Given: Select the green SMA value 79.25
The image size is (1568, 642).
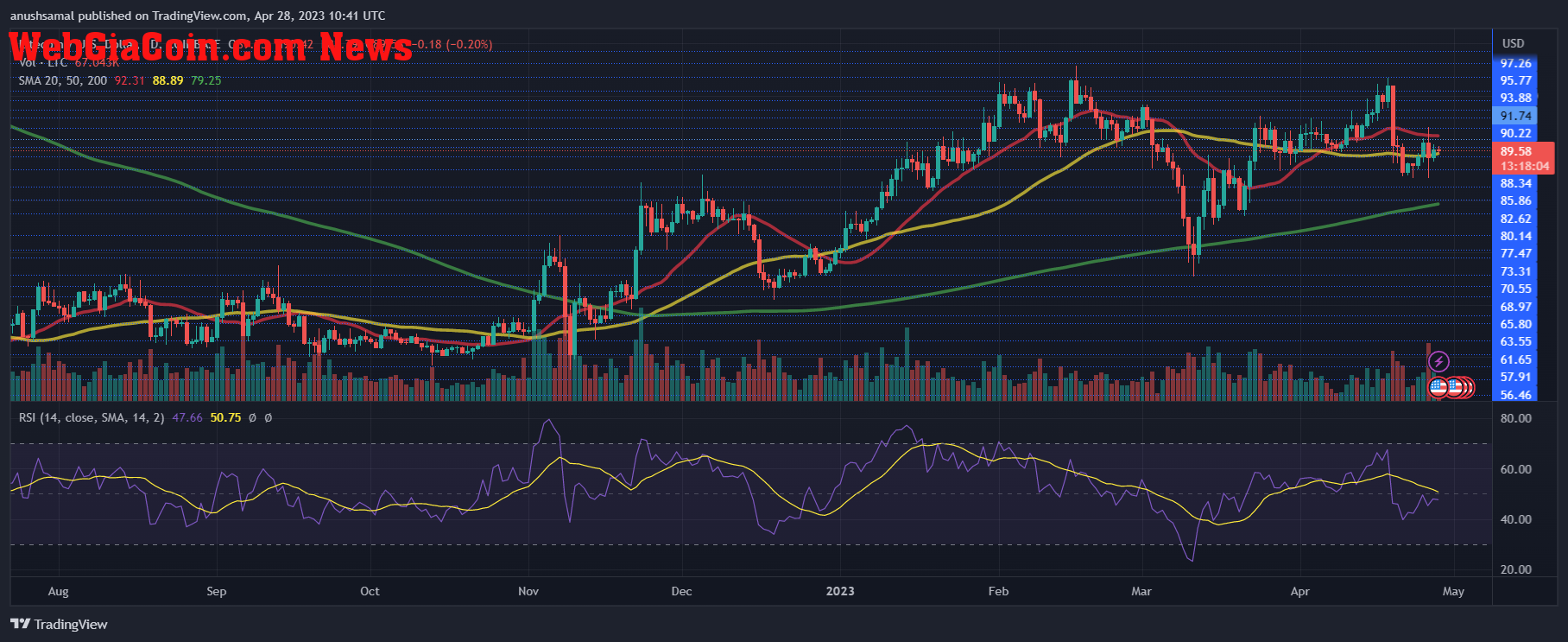Looking at the screenshot, I should [205, 80].
